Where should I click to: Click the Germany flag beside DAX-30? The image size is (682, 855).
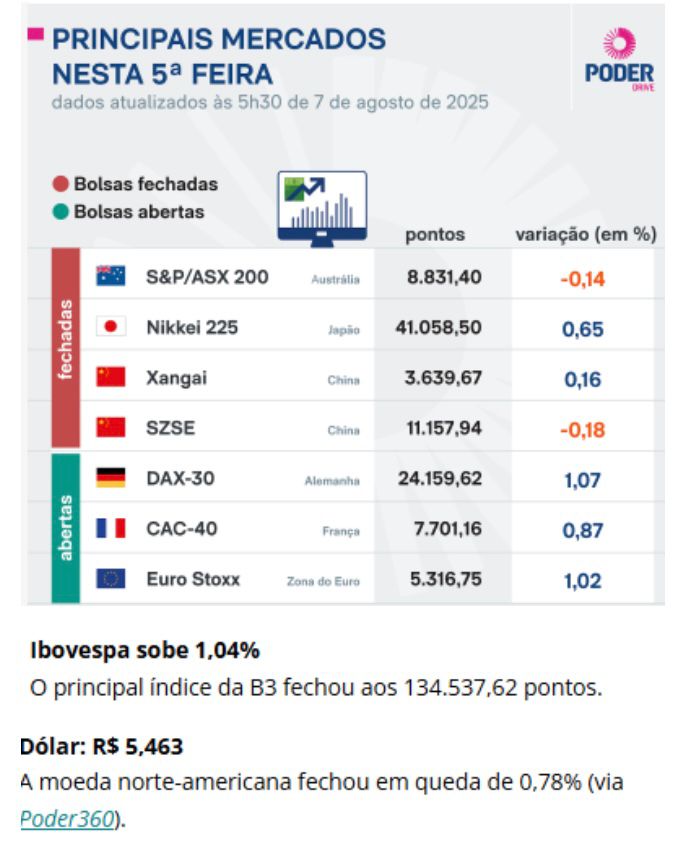[x=111, y=478]
